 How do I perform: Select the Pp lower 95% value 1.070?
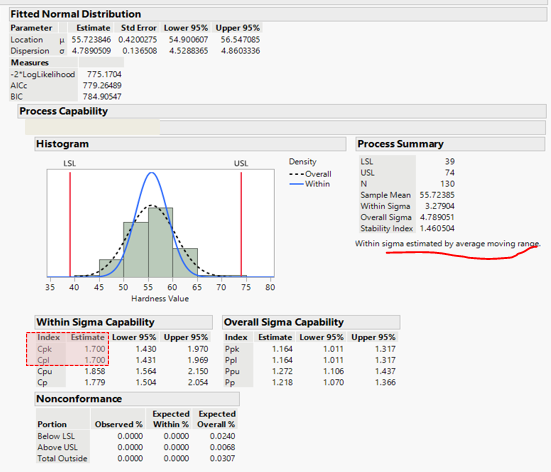333,382
